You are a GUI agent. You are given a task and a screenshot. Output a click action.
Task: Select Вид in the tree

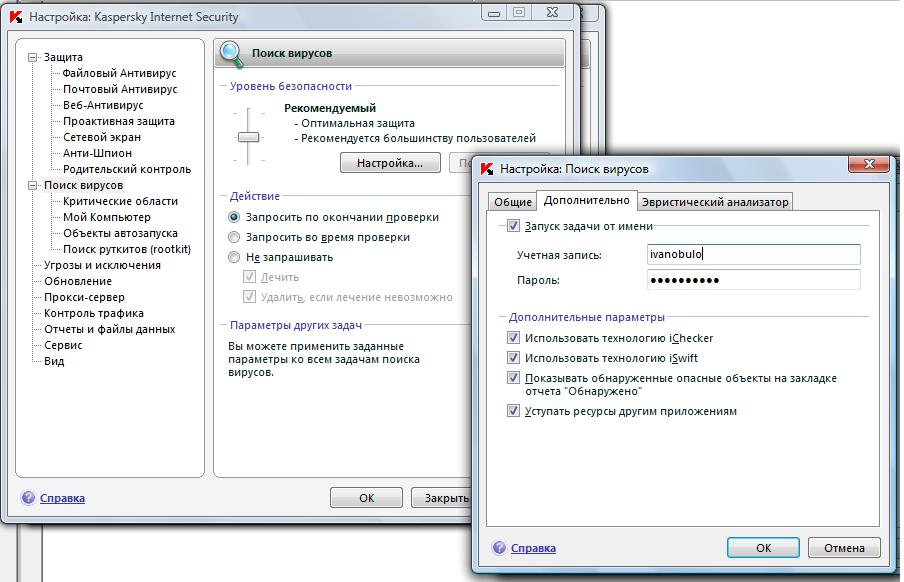tap(54, 361)
